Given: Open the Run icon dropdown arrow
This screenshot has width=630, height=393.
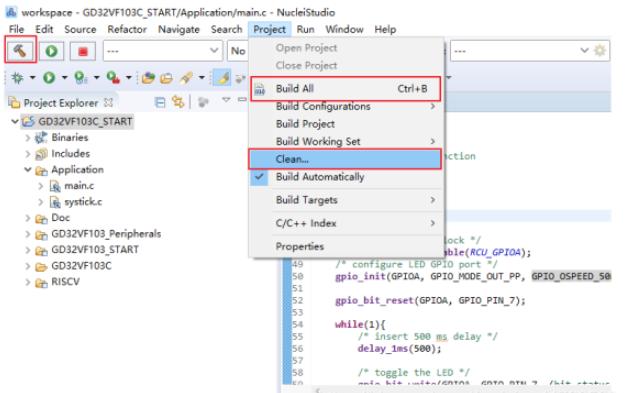Looking at the screenshot, I should (64, 78).
